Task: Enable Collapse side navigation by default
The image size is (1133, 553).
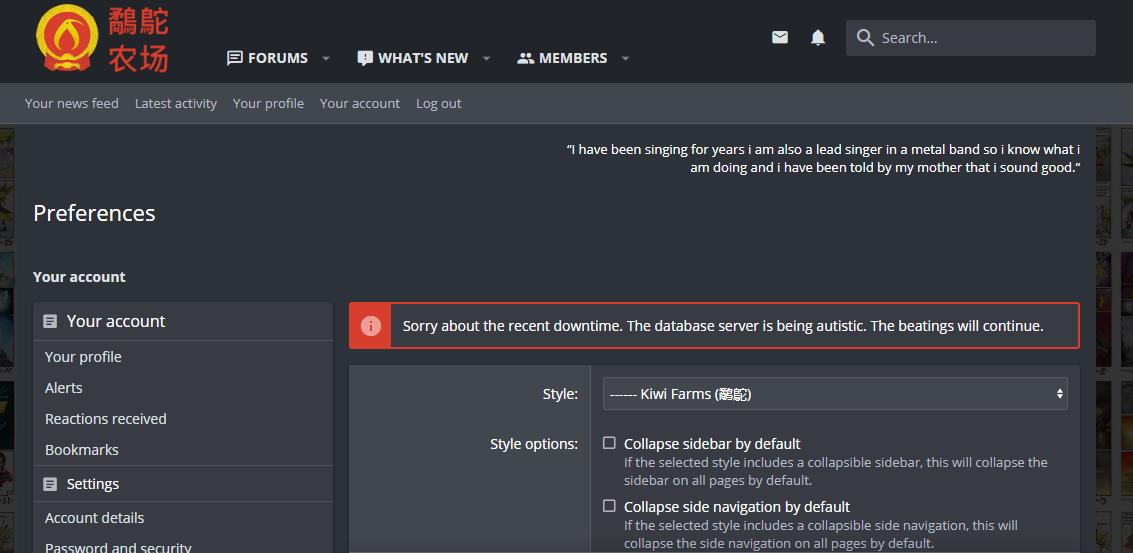Action: [x=609, y=506]
